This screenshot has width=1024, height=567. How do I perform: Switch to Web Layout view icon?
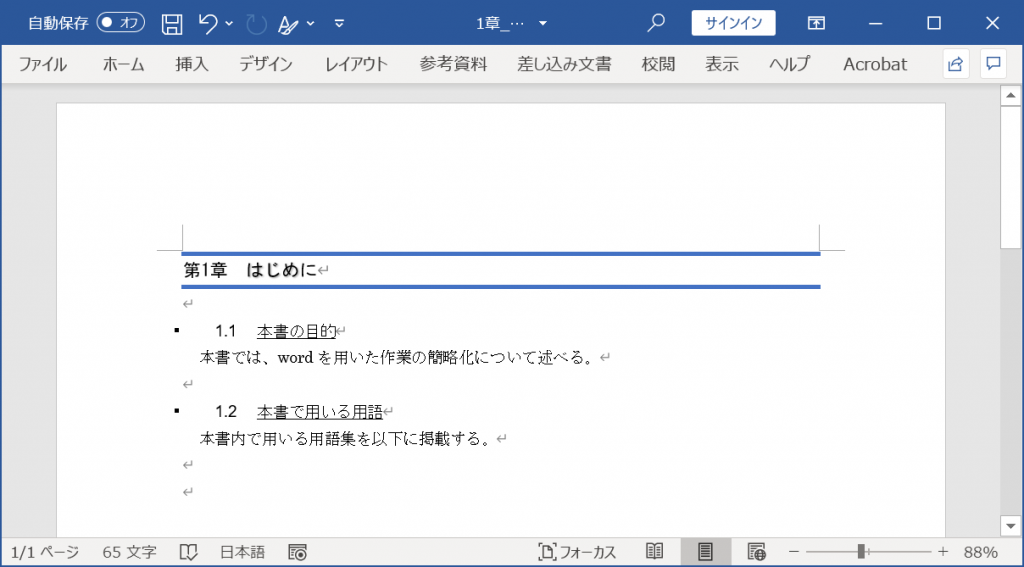click(x=756, y=553)
